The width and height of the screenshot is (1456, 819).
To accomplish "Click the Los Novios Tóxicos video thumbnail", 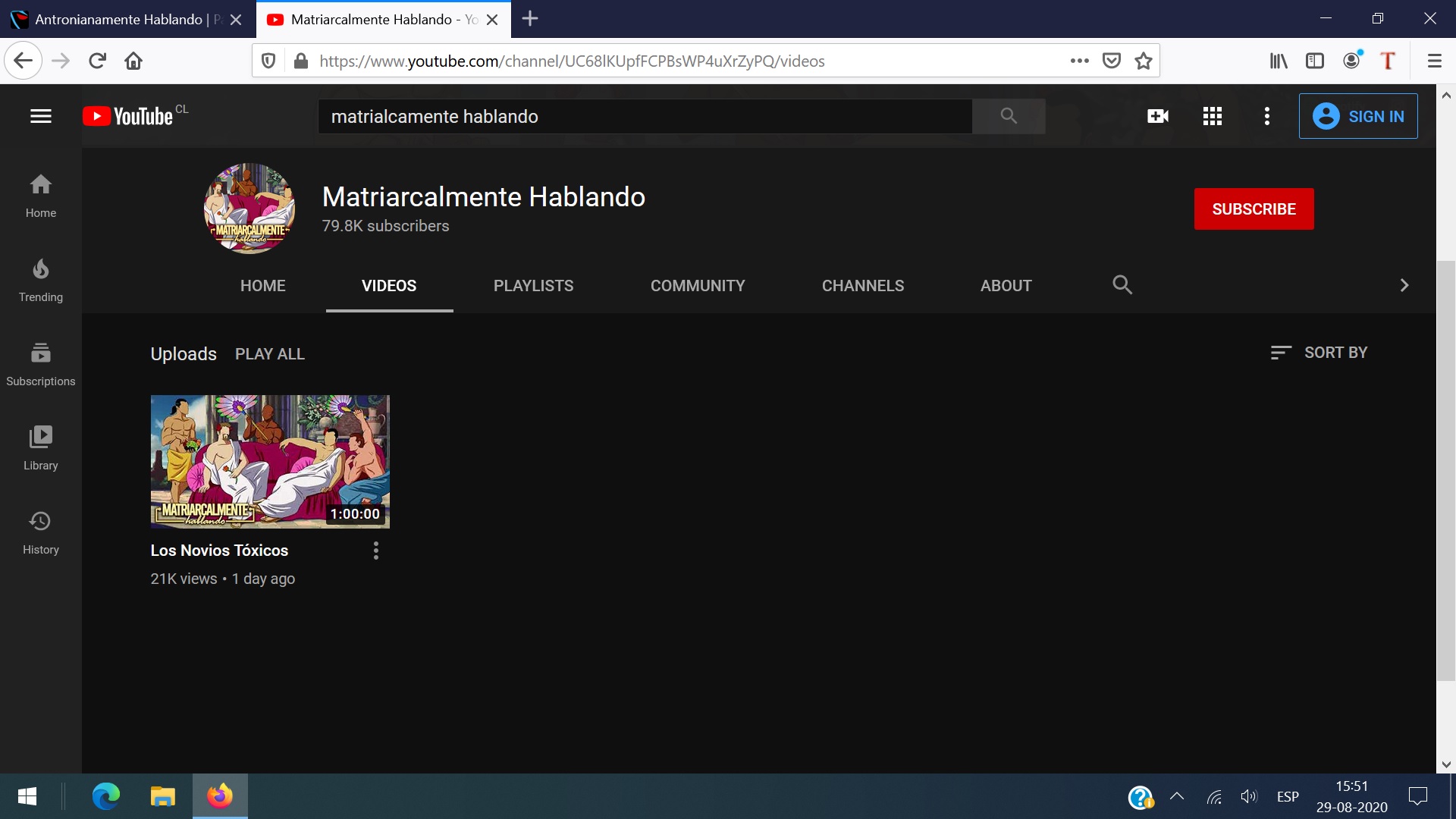I will (x=270, y=461).
